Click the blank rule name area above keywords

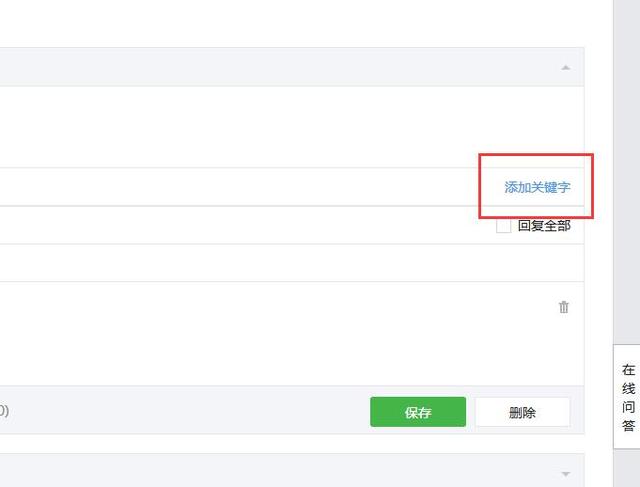[x=292, y=127]
